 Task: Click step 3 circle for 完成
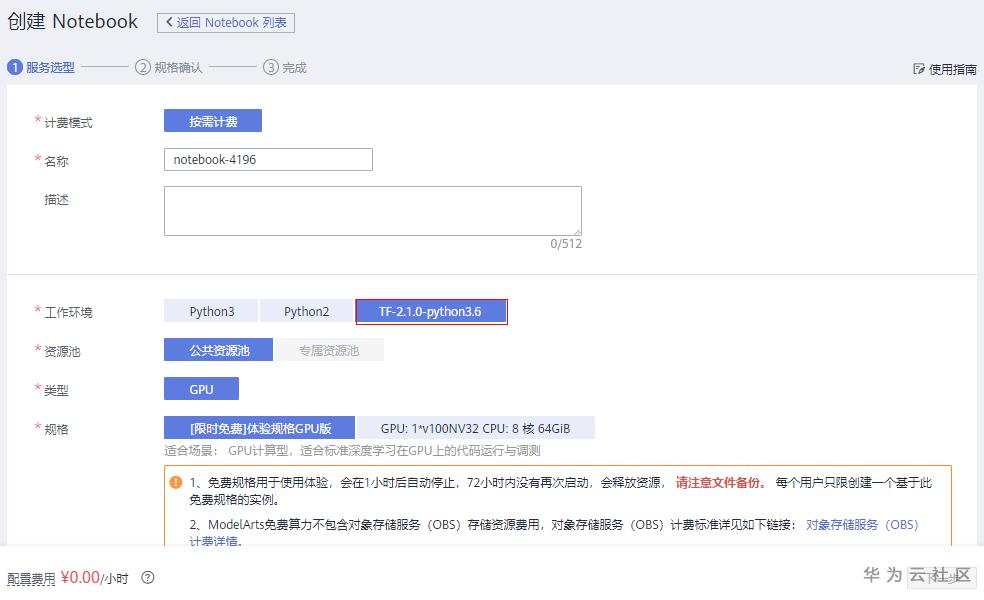point(270,67)
